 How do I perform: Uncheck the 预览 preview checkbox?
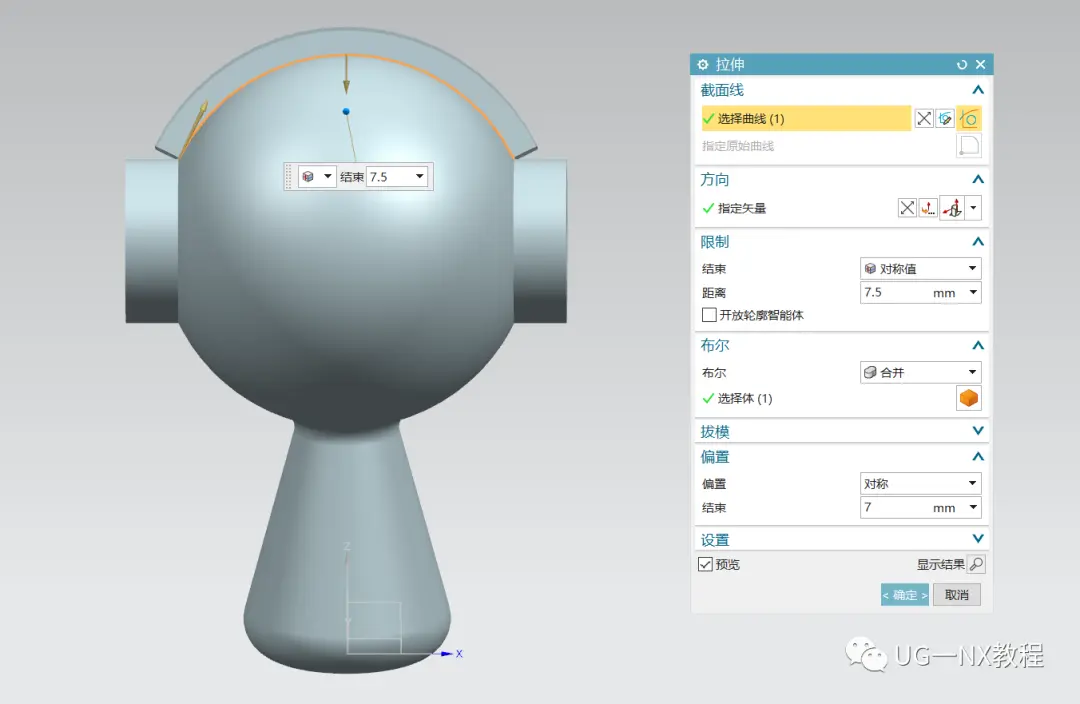point(705,564)
